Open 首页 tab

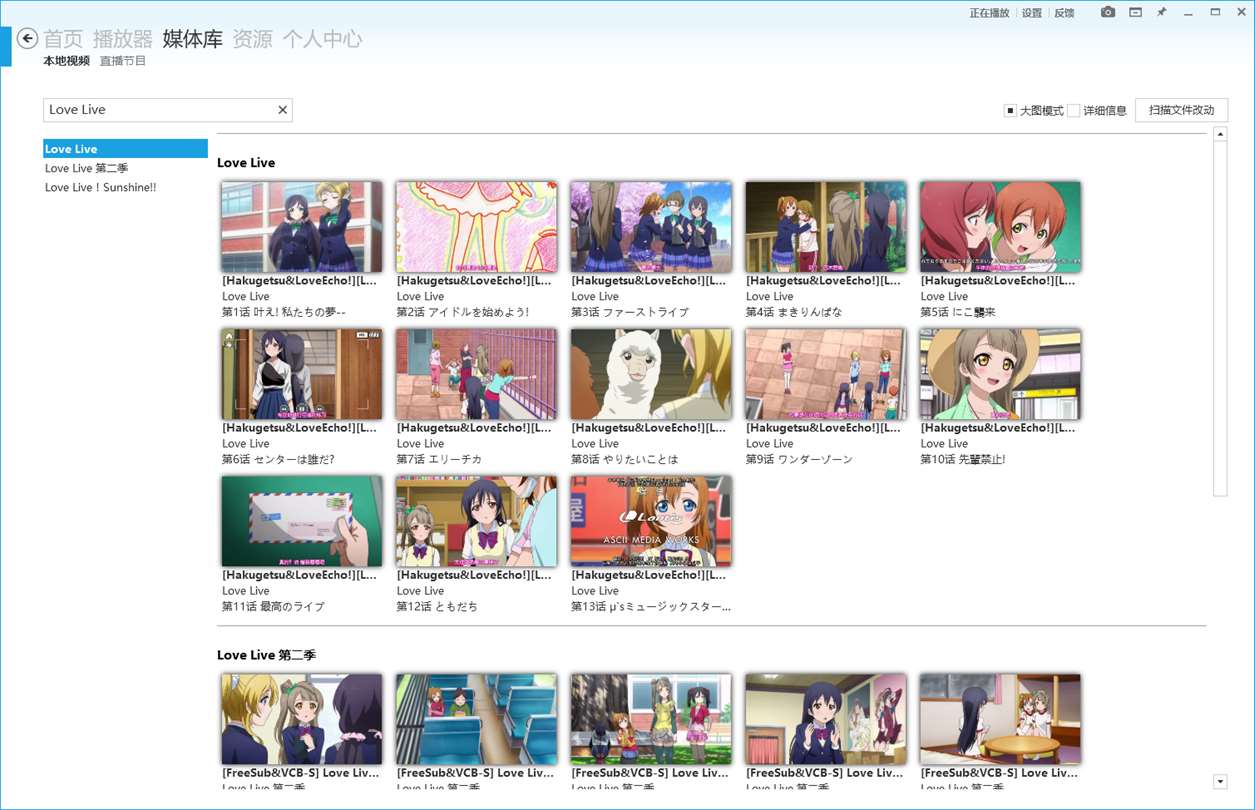(x=63, y=39)
